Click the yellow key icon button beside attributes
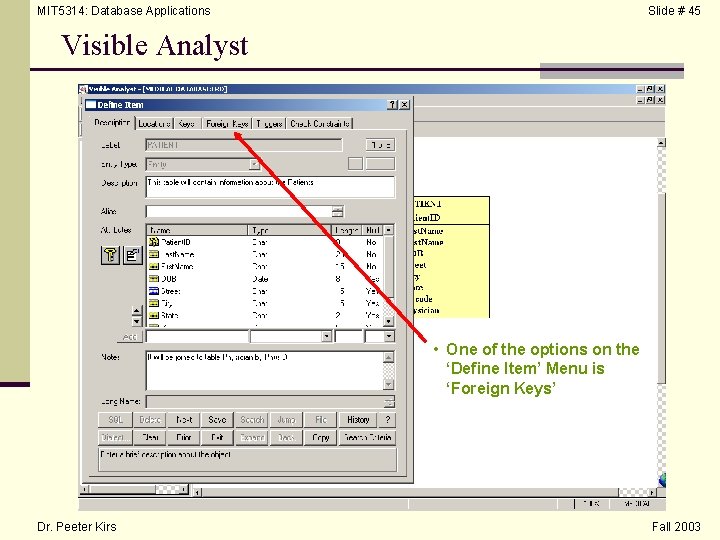The width and height of the screenshot is (720, 540). [110, 255]
